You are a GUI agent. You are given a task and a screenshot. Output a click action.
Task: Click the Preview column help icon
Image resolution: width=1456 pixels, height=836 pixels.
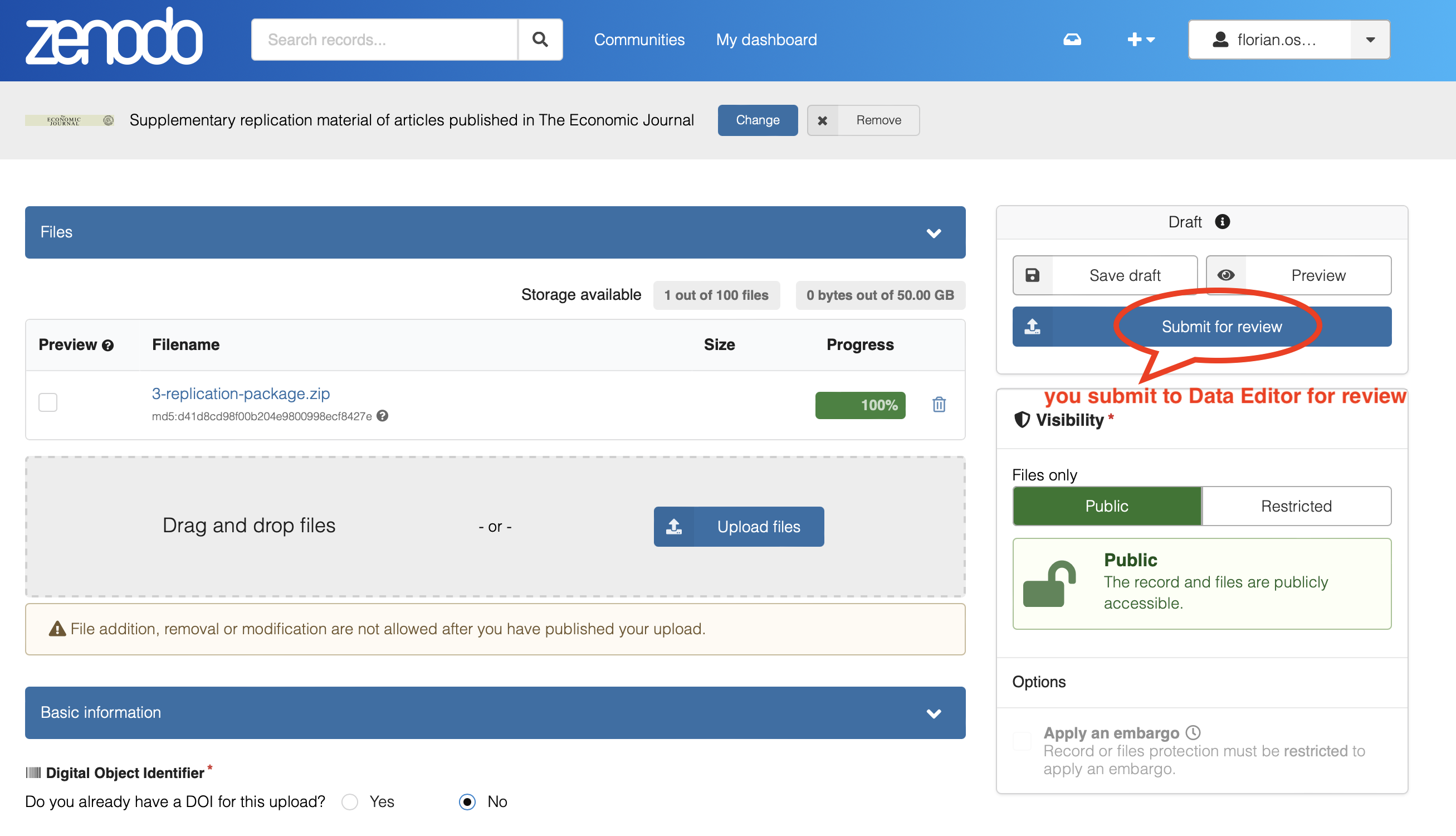108,345
